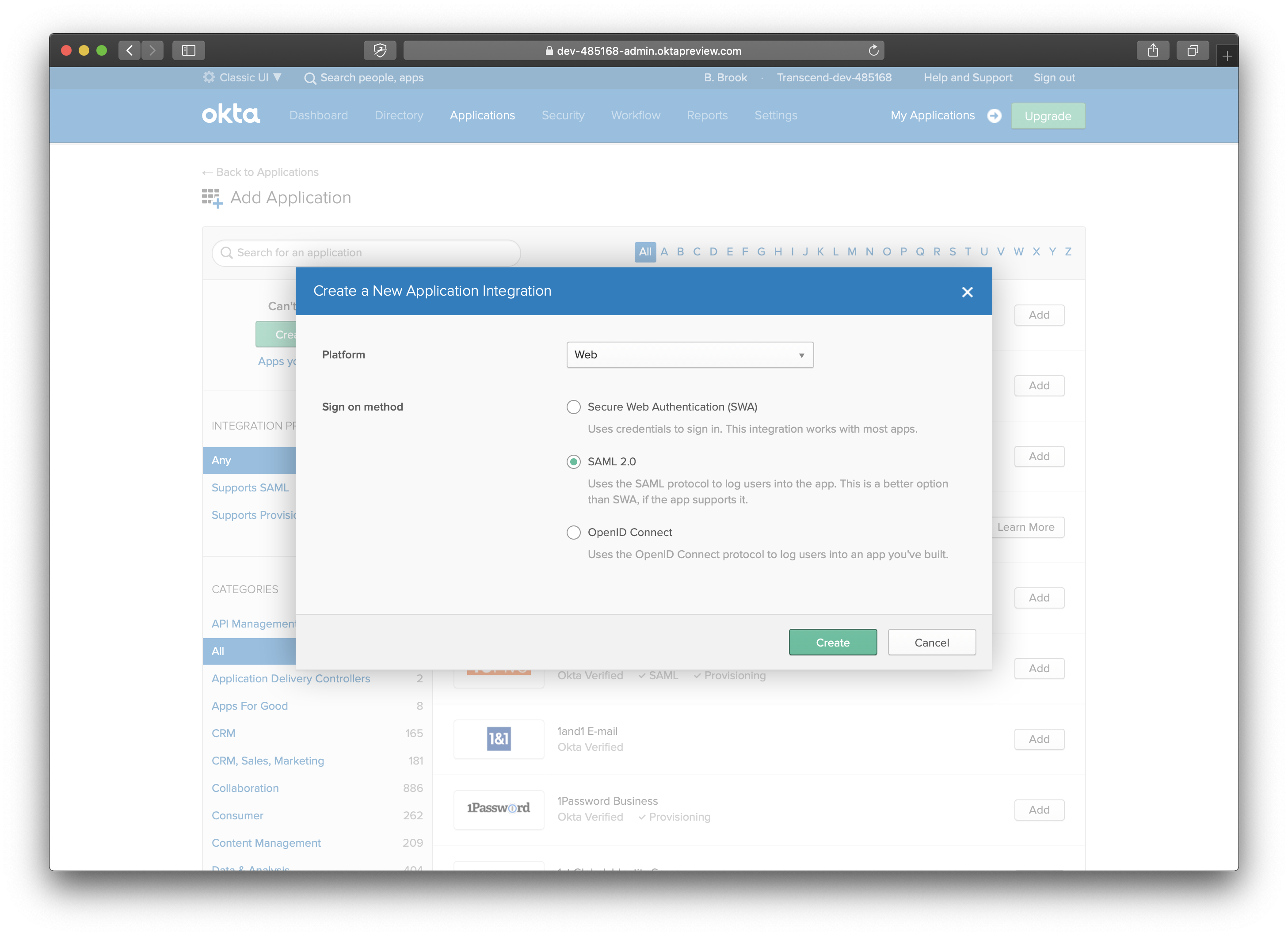
Task: Click the Safari address bar
Action: tap(644, 50)
